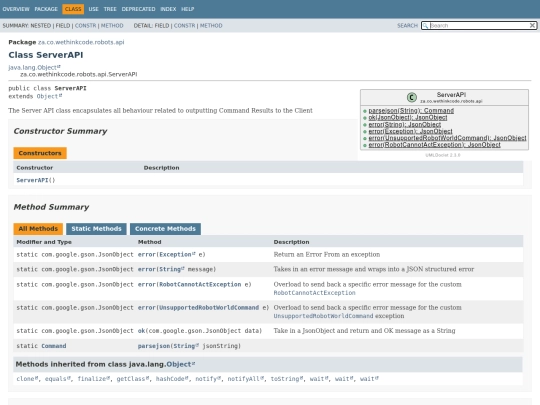Open the ok method link
Image resolution: width=540 pixels, height=405 pixels.
pyautogui.click(x=141, y=331)
